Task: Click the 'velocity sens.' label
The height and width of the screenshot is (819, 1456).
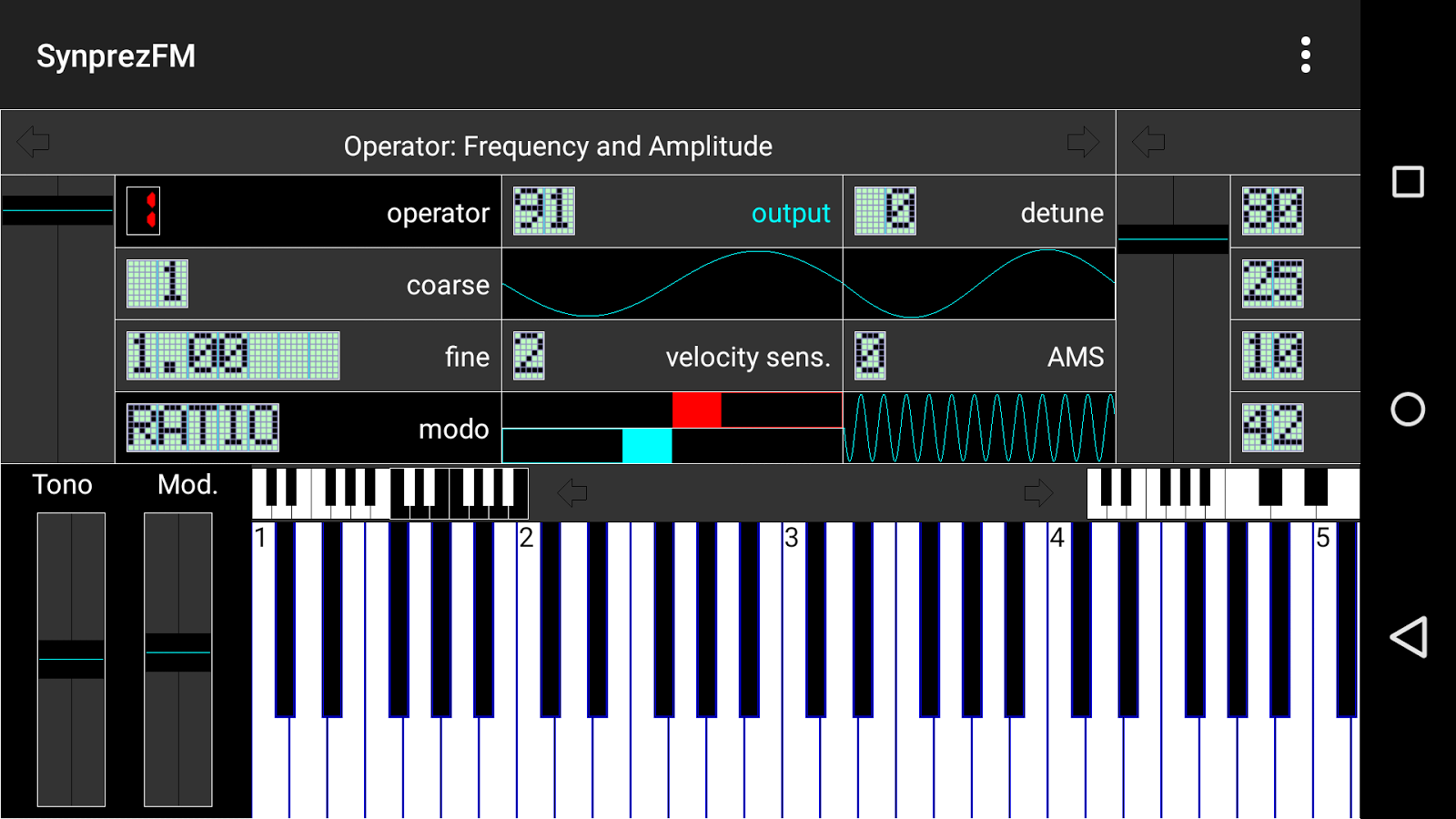Action: click(x=748, y=357)
